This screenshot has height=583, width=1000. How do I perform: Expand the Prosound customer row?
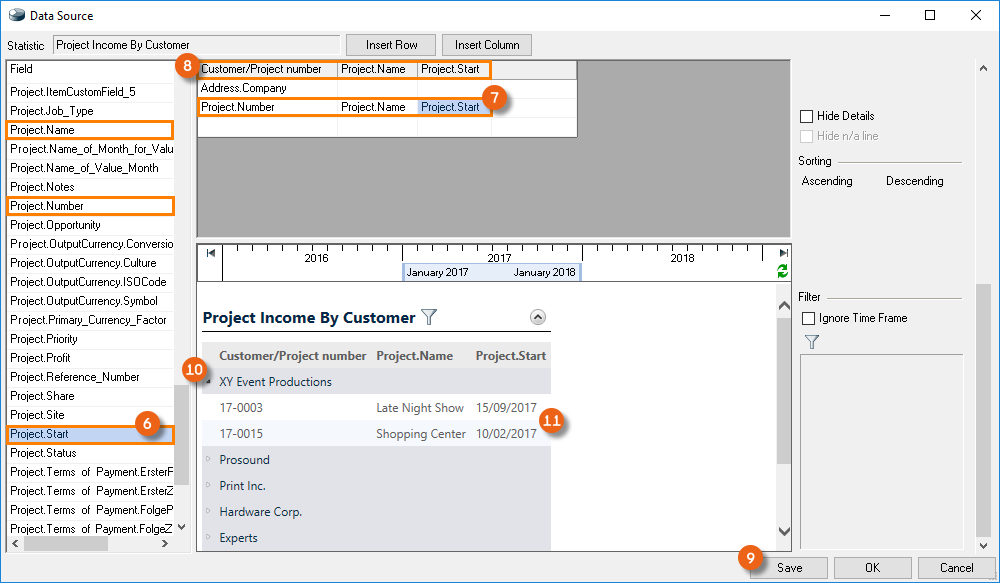click(209, 460)
